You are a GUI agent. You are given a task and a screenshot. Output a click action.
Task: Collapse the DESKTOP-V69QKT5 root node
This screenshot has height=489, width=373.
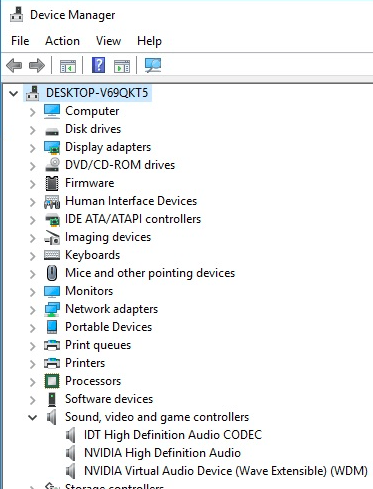click(x=14, y=93)
